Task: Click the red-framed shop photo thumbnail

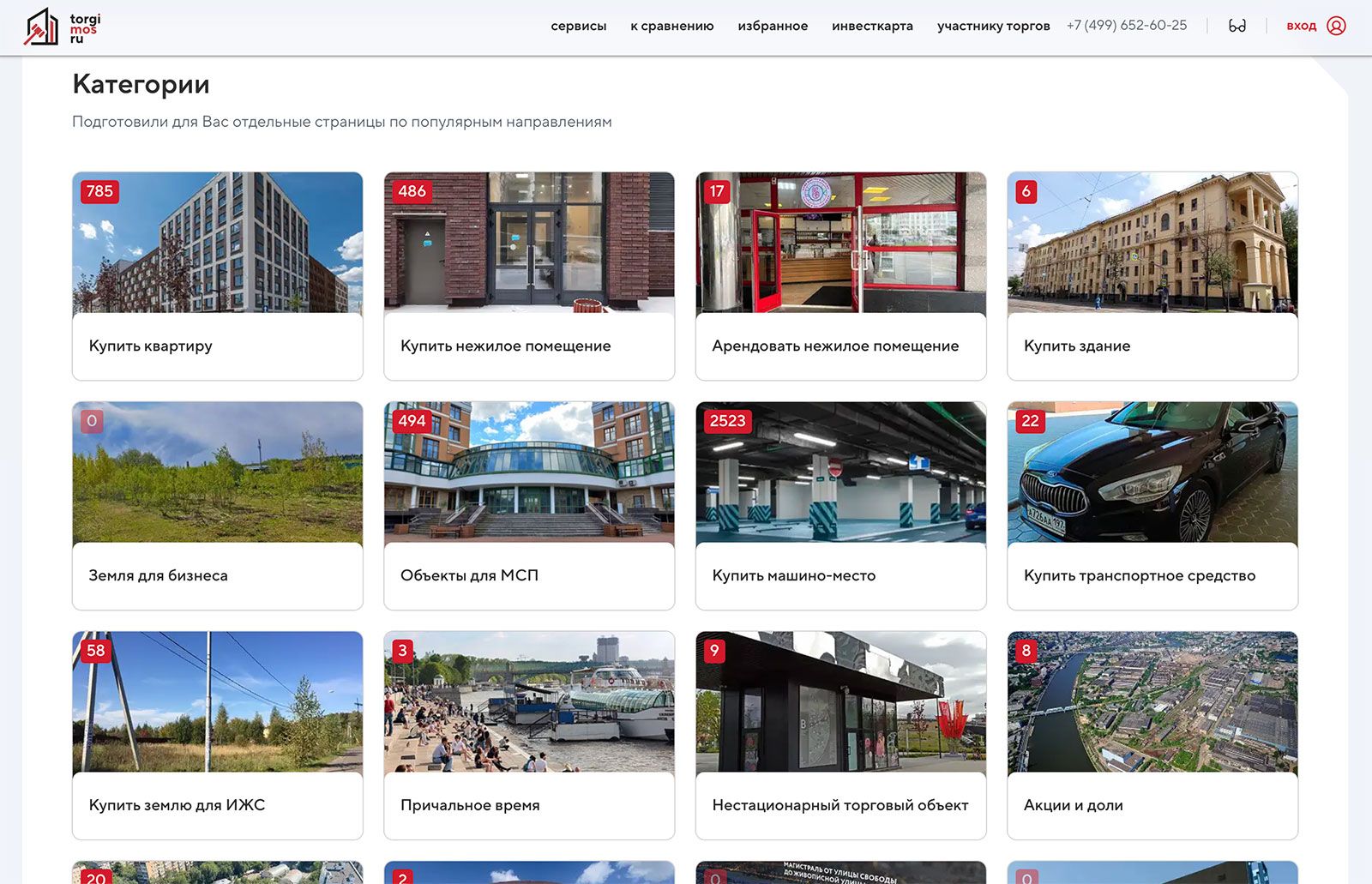Action: [841, 243]
